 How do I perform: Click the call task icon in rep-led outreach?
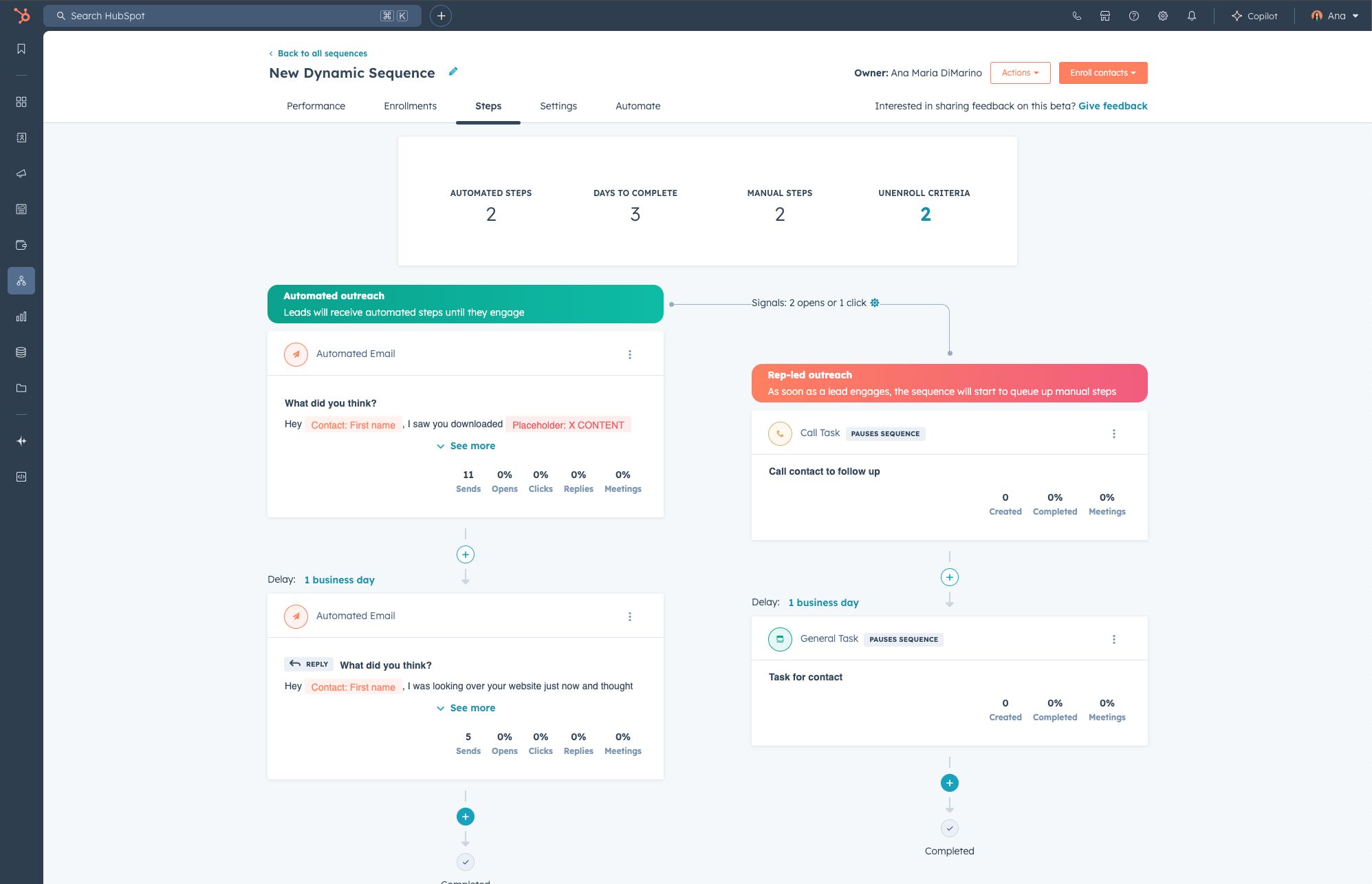(x=779, y=433)
